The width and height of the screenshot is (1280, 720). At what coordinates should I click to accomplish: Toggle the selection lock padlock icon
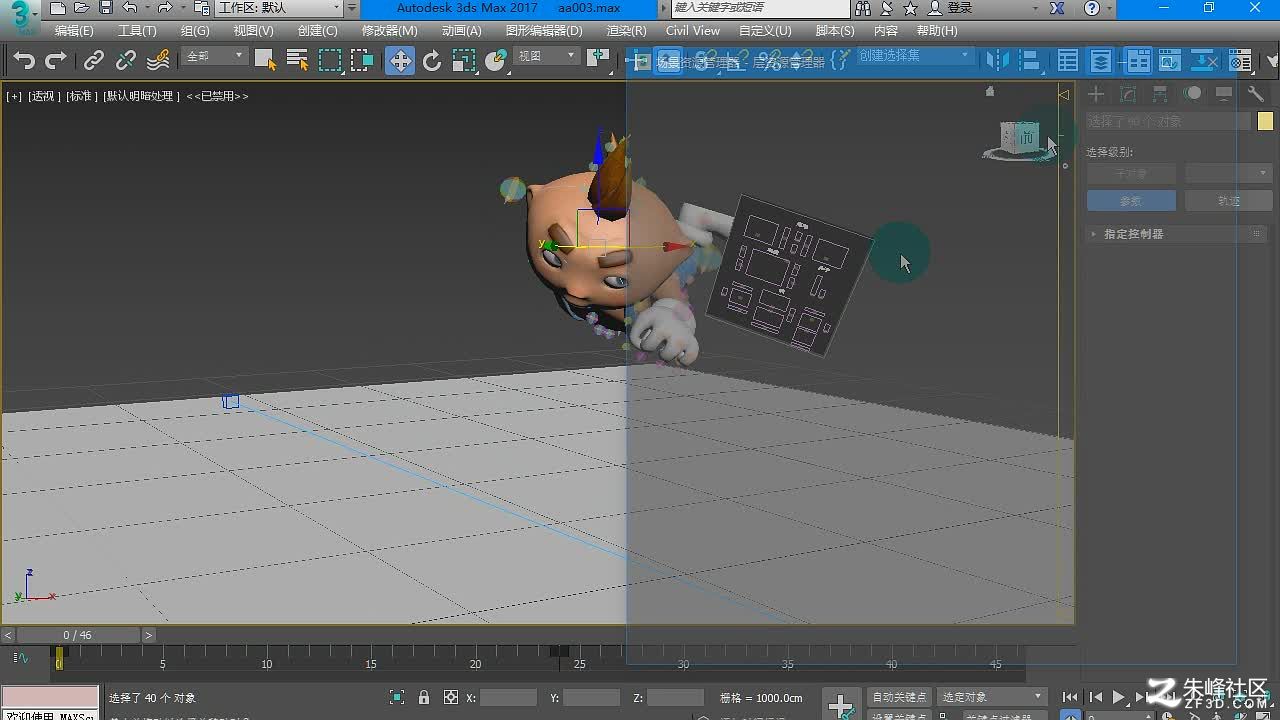424,697
